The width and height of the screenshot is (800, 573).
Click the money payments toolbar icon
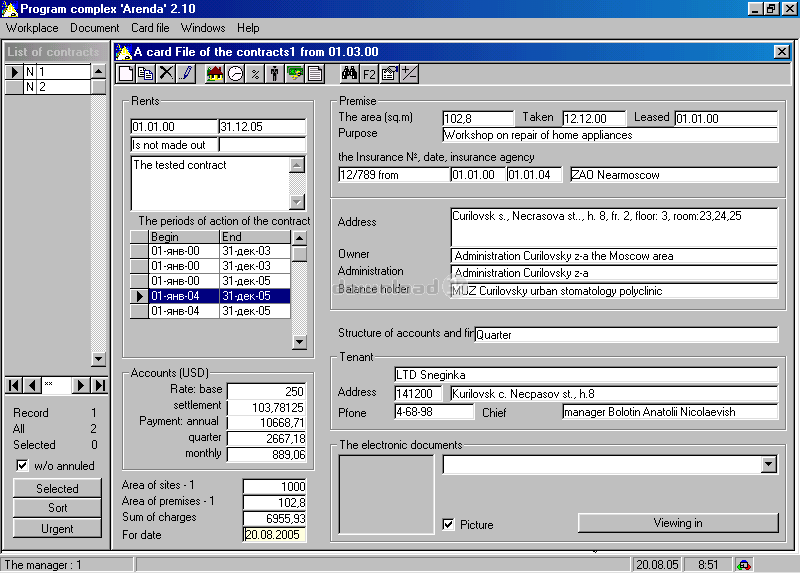click(x=294, y=74)
